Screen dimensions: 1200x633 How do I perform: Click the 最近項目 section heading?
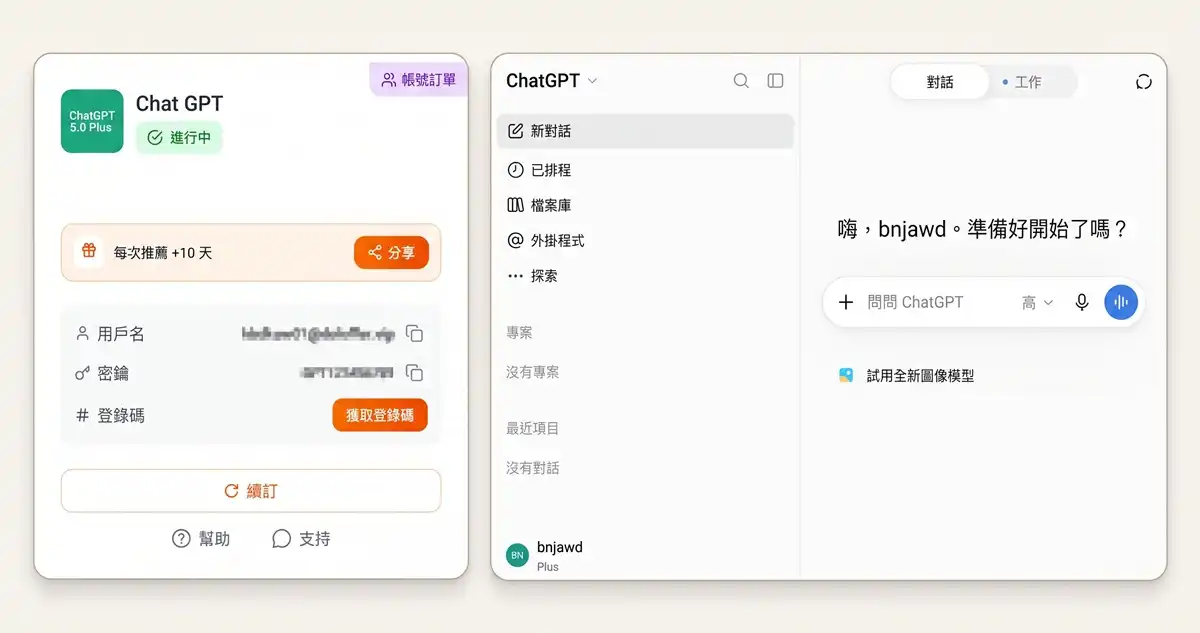click(533, 428)
